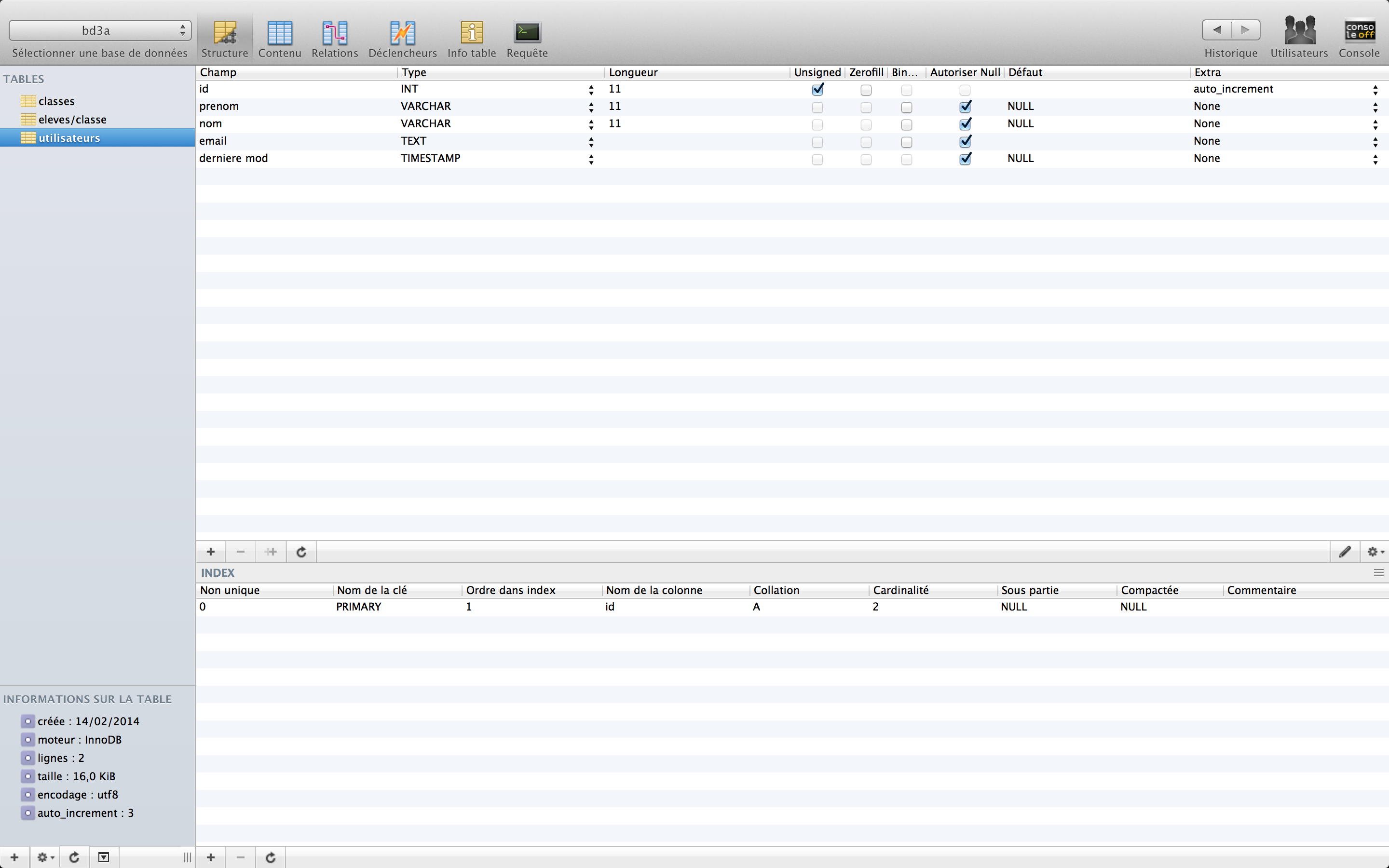
Task: Toggle Autoriser Null for email
Action: [x=965, y=141]
